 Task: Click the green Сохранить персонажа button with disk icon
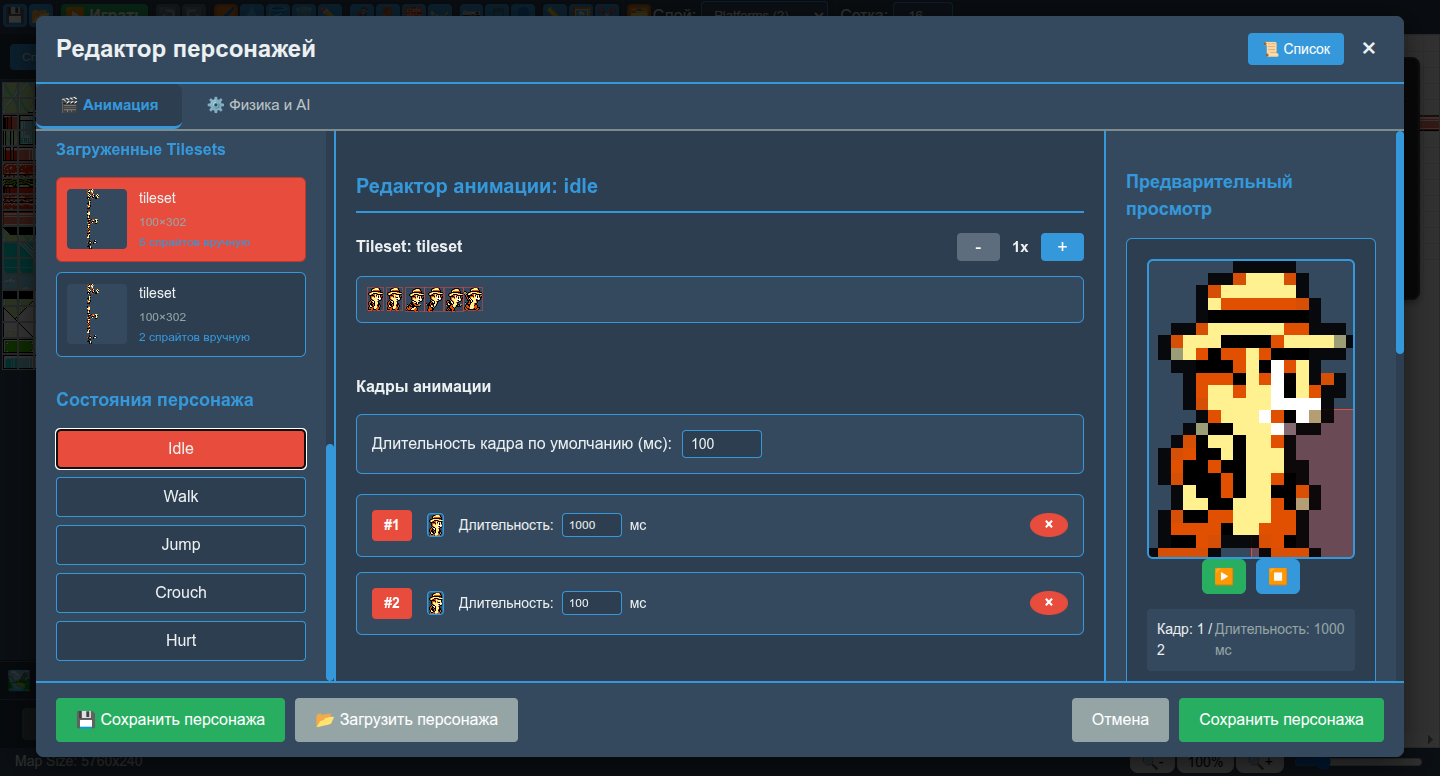click(171, 720)
